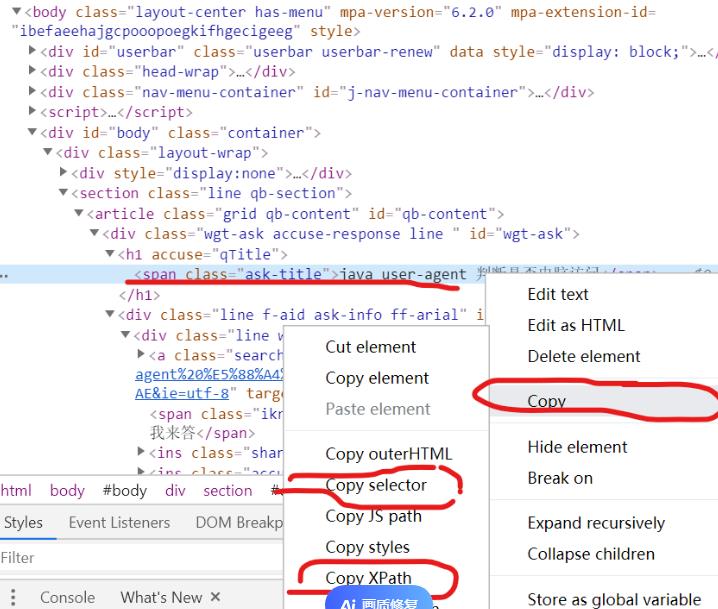
Task: Focus the styles Filter input field
Action: tap(141, 558)
